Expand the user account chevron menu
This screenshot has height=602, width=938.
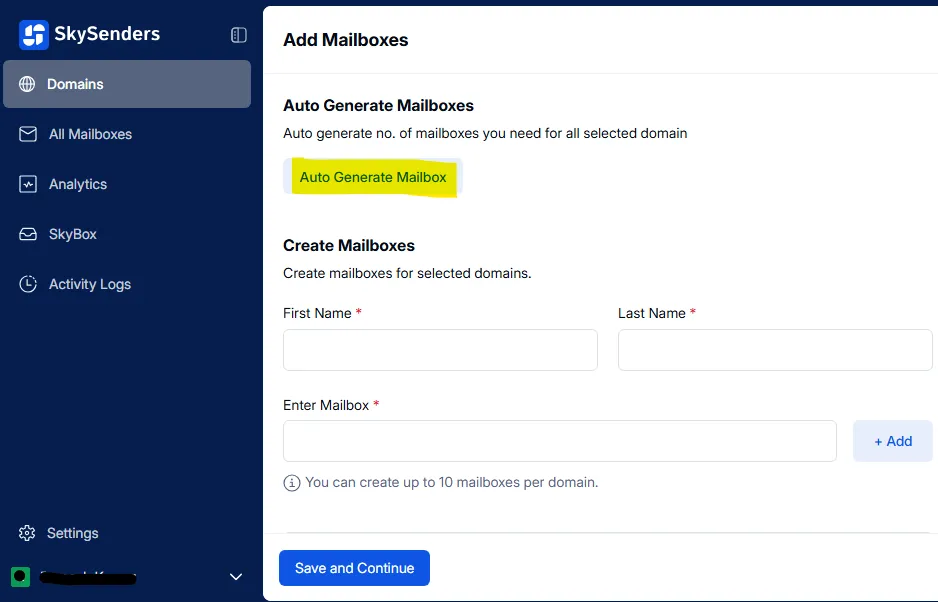coord(236,576)
